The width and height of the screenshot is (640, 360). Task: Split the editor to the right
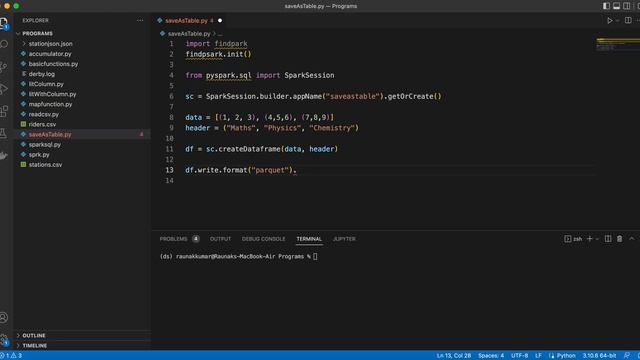click(628, 20)
